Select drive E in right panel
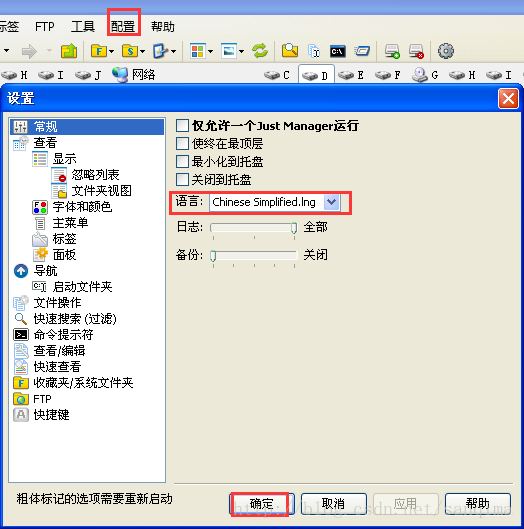The width and height of the screenshot is (524, 529). click(x=351, y=75)
